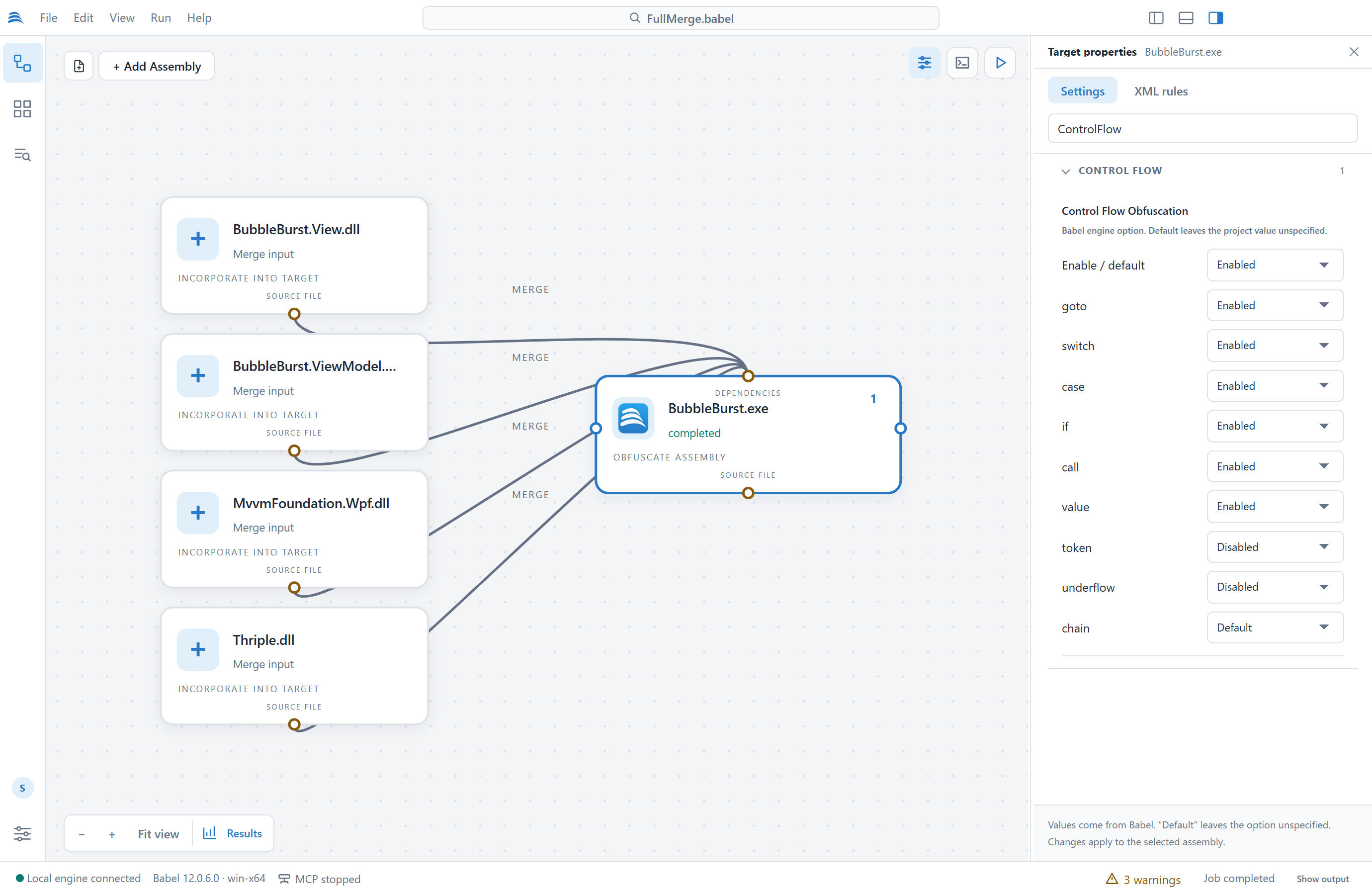
Task: Switch to the XML rules tab
Action: click(x=1161, y=91)
